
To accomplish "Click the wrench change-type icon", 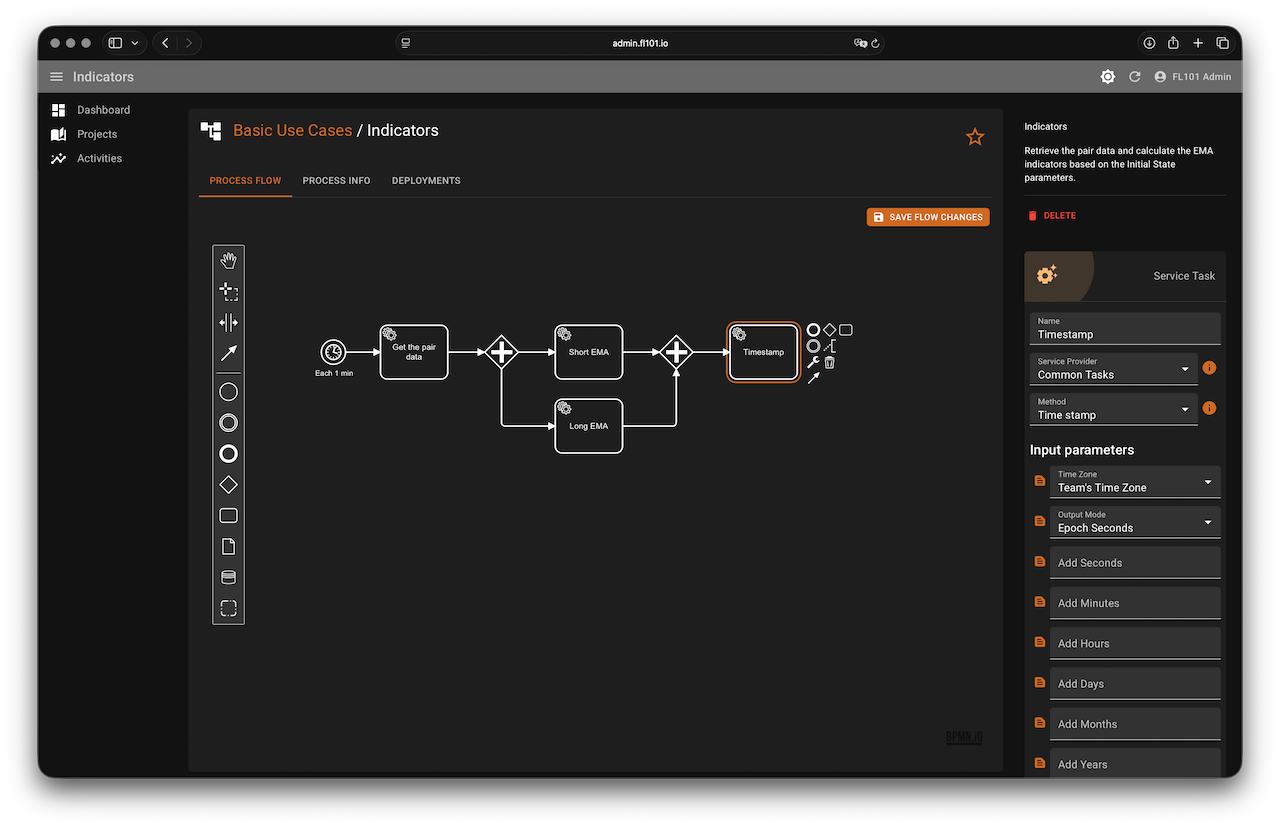I will point(813,362).
